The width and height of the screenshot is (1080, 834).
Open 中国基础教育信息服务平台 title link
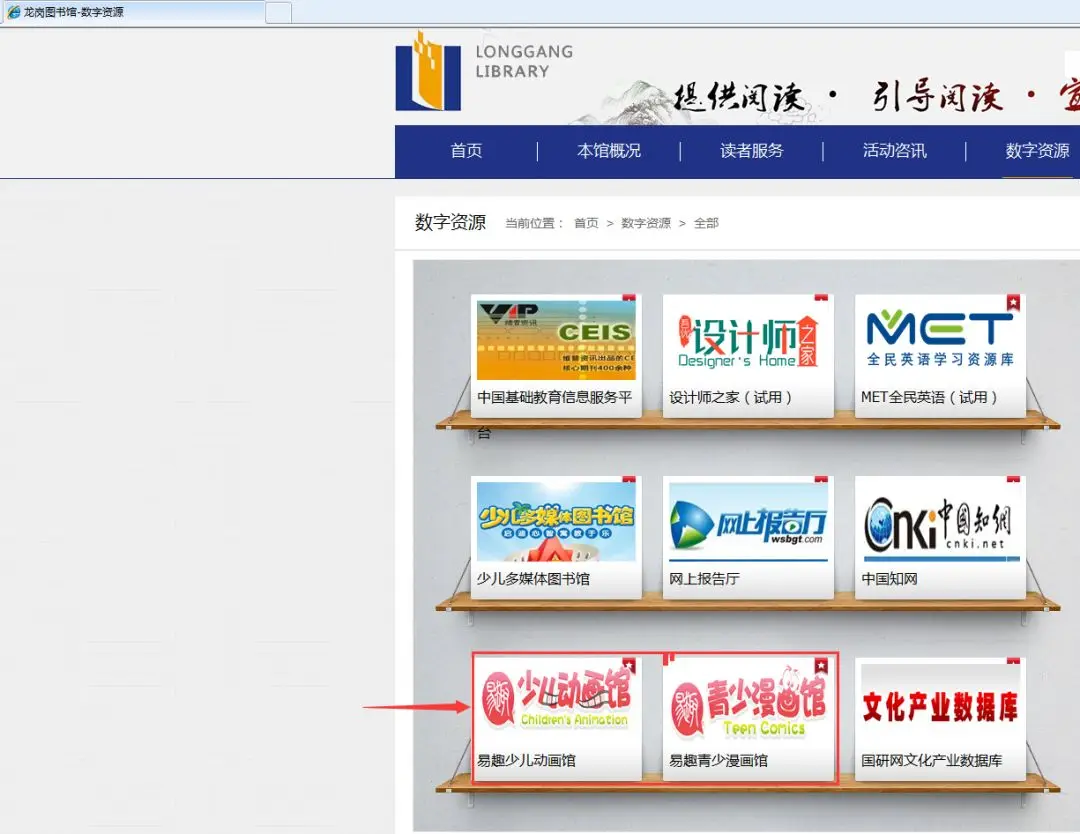click(x=554, y=397)
